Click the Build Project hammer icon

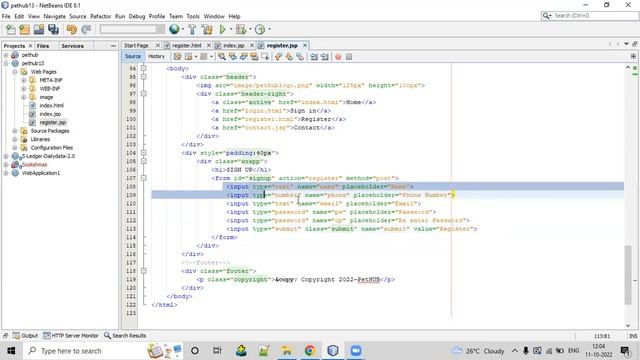[192, 29]
